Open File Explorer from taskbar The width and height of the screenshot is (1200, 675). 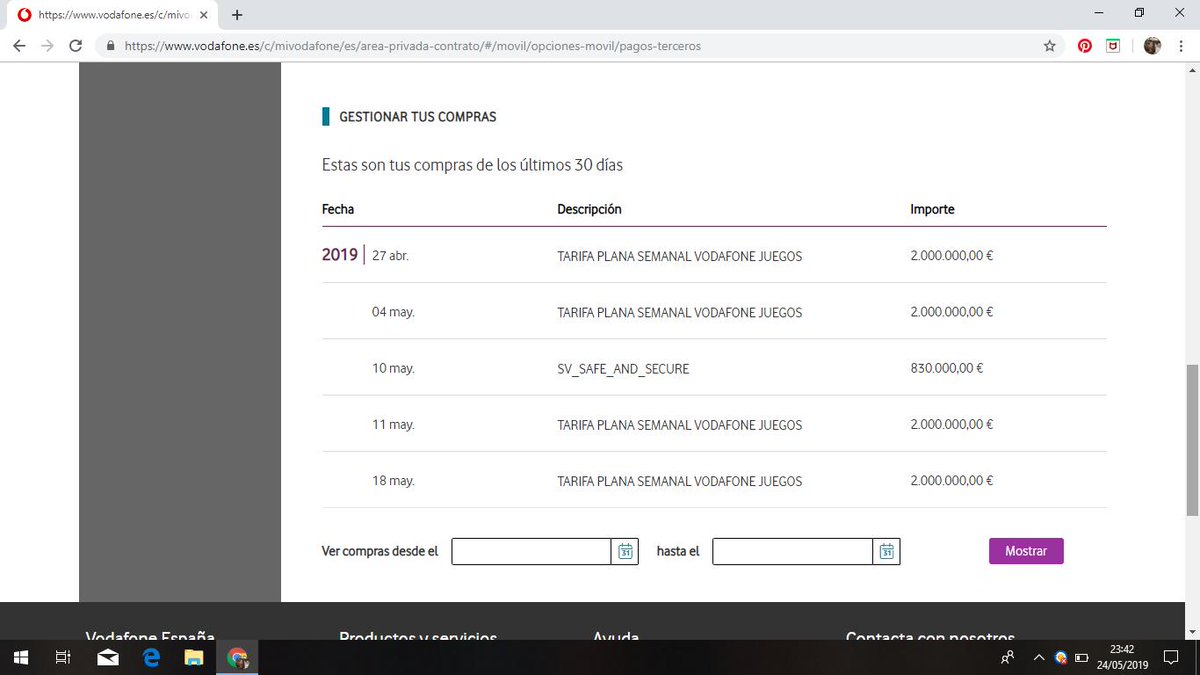194,658
